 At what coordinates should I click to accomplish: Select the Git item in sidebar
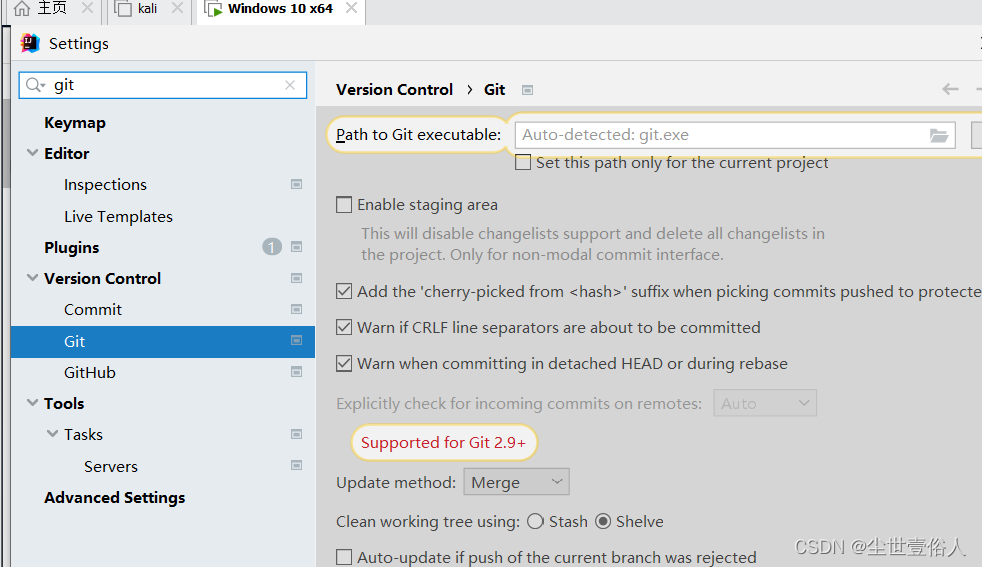click(x=163, y=341)
